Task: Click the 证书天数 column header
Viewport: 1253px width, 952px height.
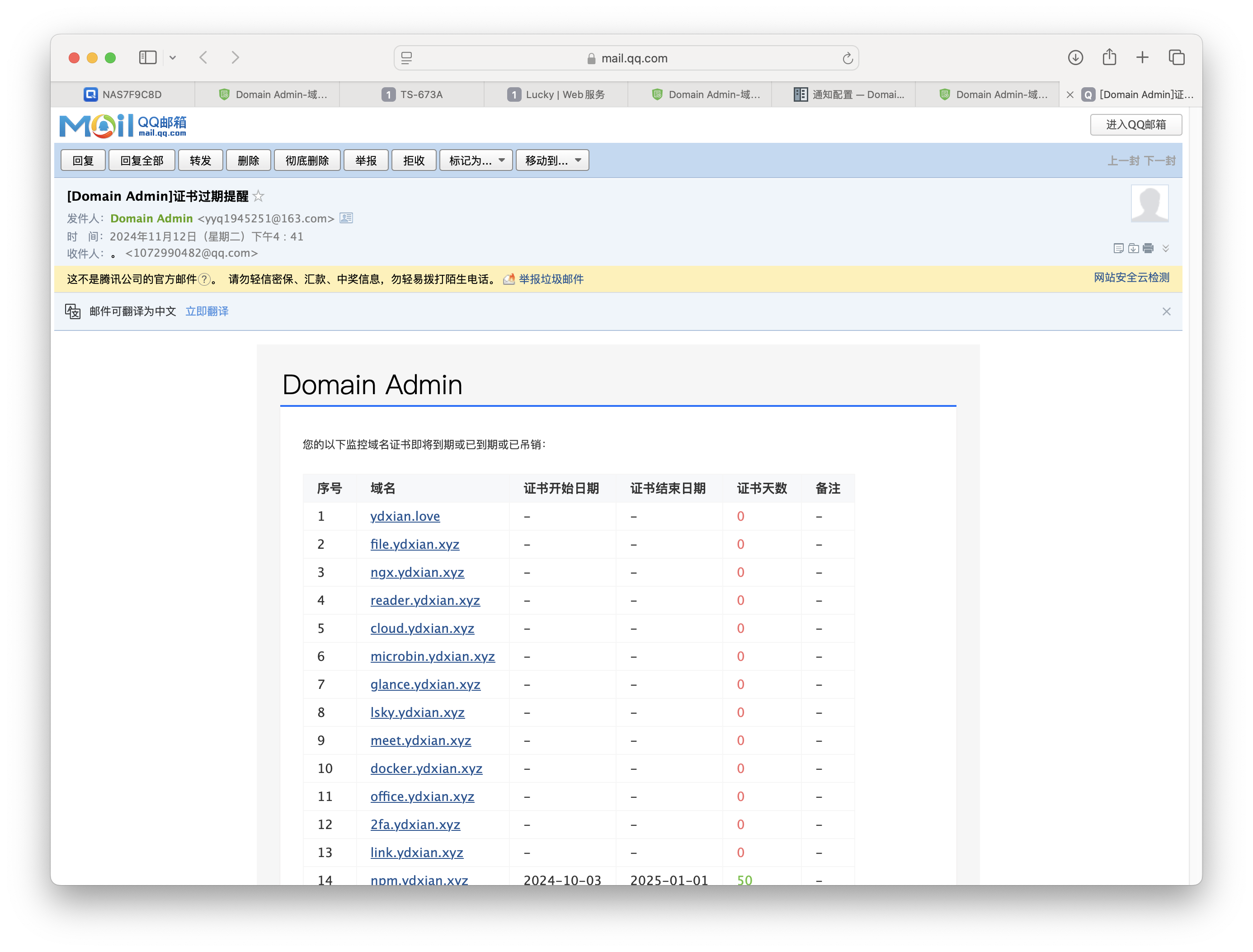Action: [x=762, y=489]
